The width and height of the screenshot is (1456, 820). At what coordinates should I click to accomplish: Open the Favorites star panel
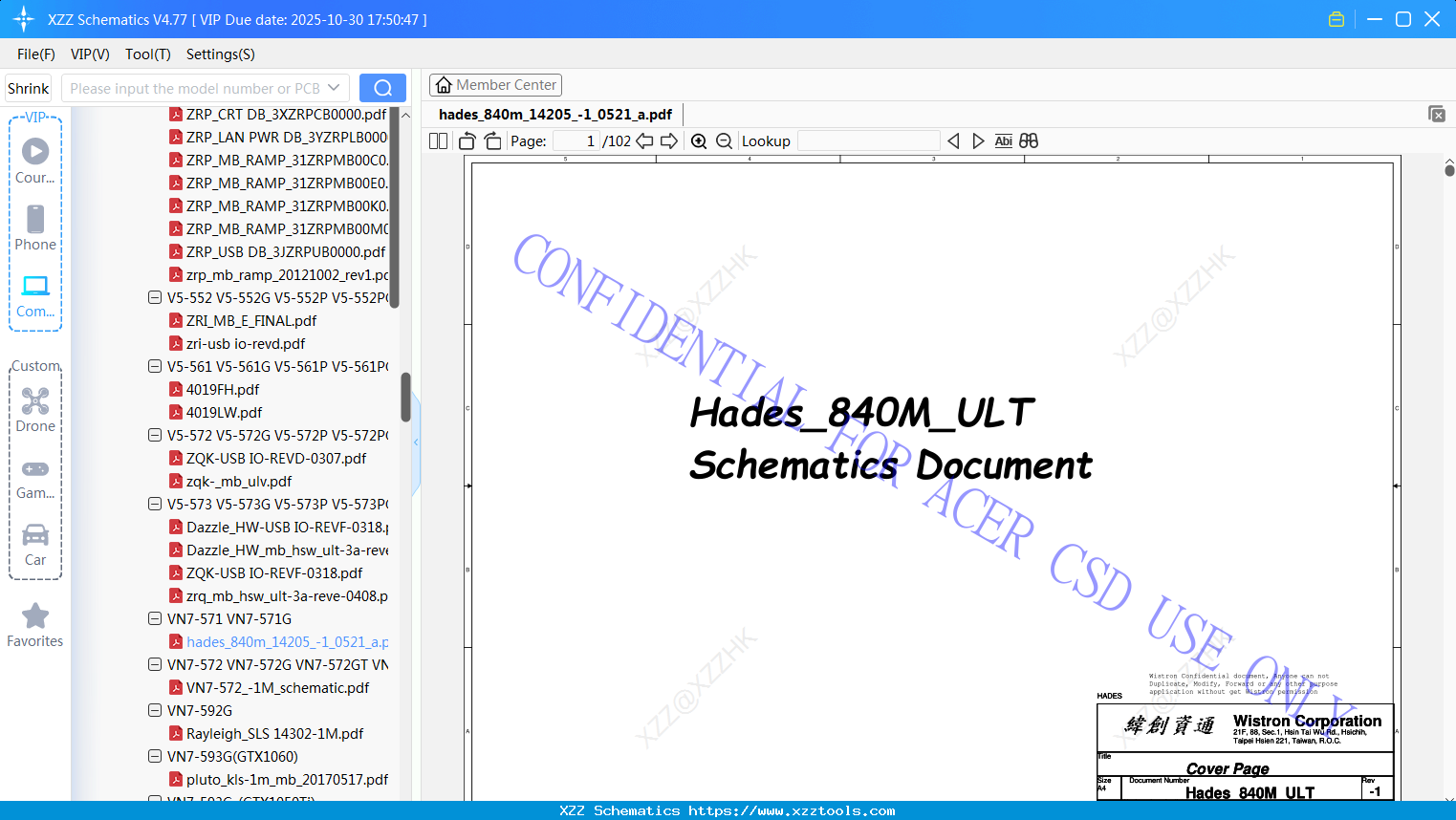[x=35, y=616]
